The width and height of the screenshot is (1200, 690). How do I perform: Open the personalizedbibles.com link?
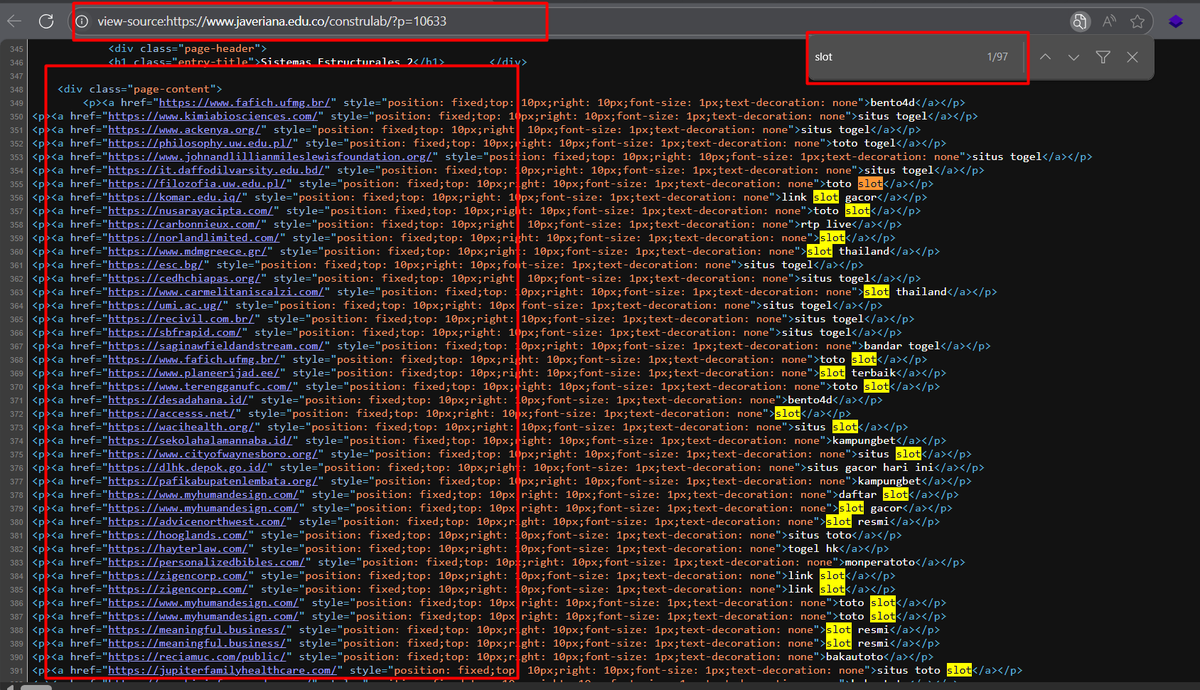(x=208, y=562)
